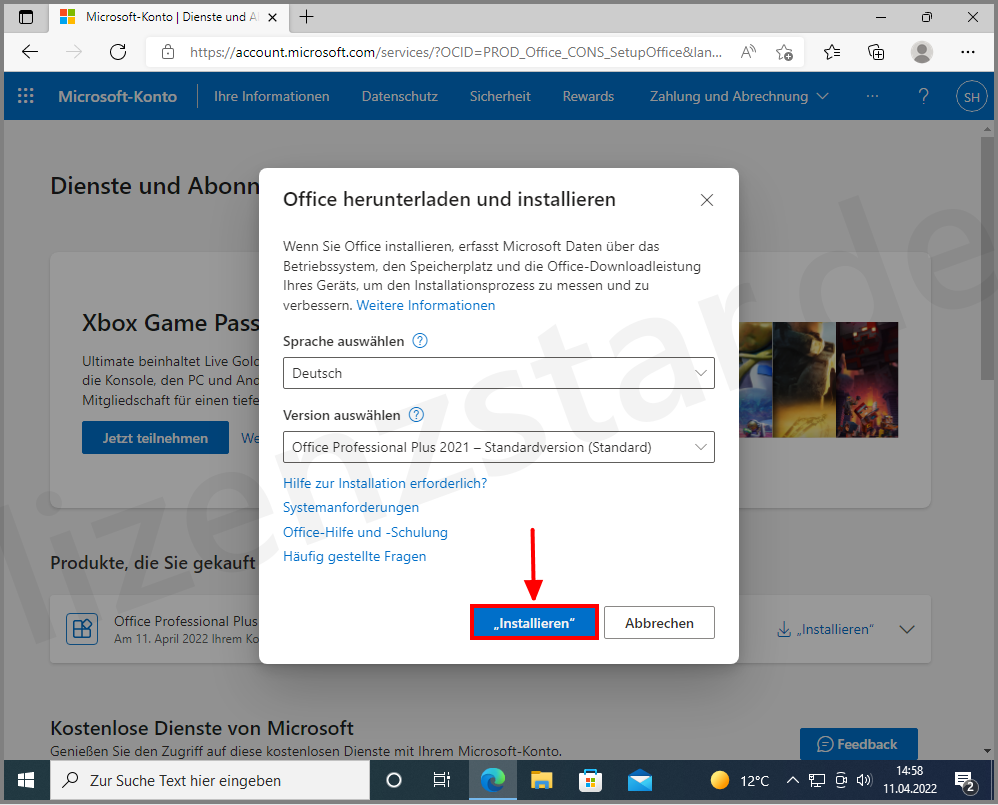Click help icon beside Sprache auswählen
Viewport: 998px width, 805px height.
(420, 341)
